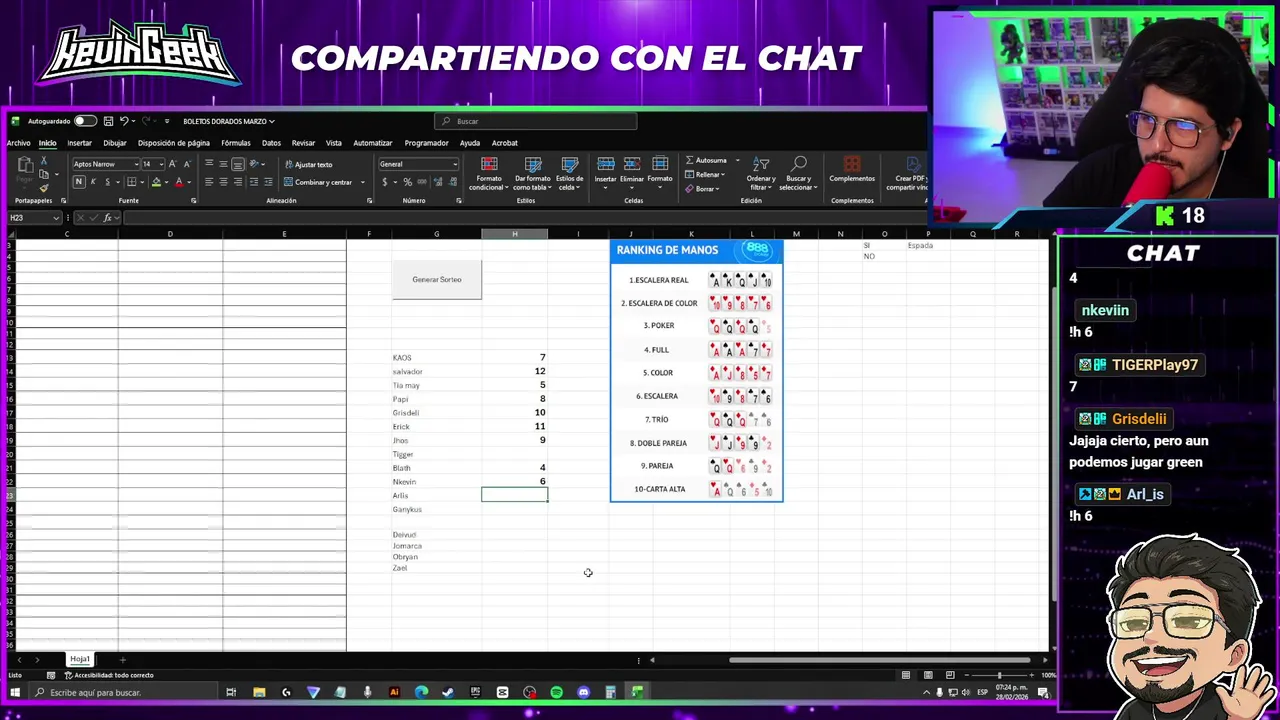1280x720 pixels.
Task: Toggle align text right icon
Action: pyautogui.click(x=237, y=182)
